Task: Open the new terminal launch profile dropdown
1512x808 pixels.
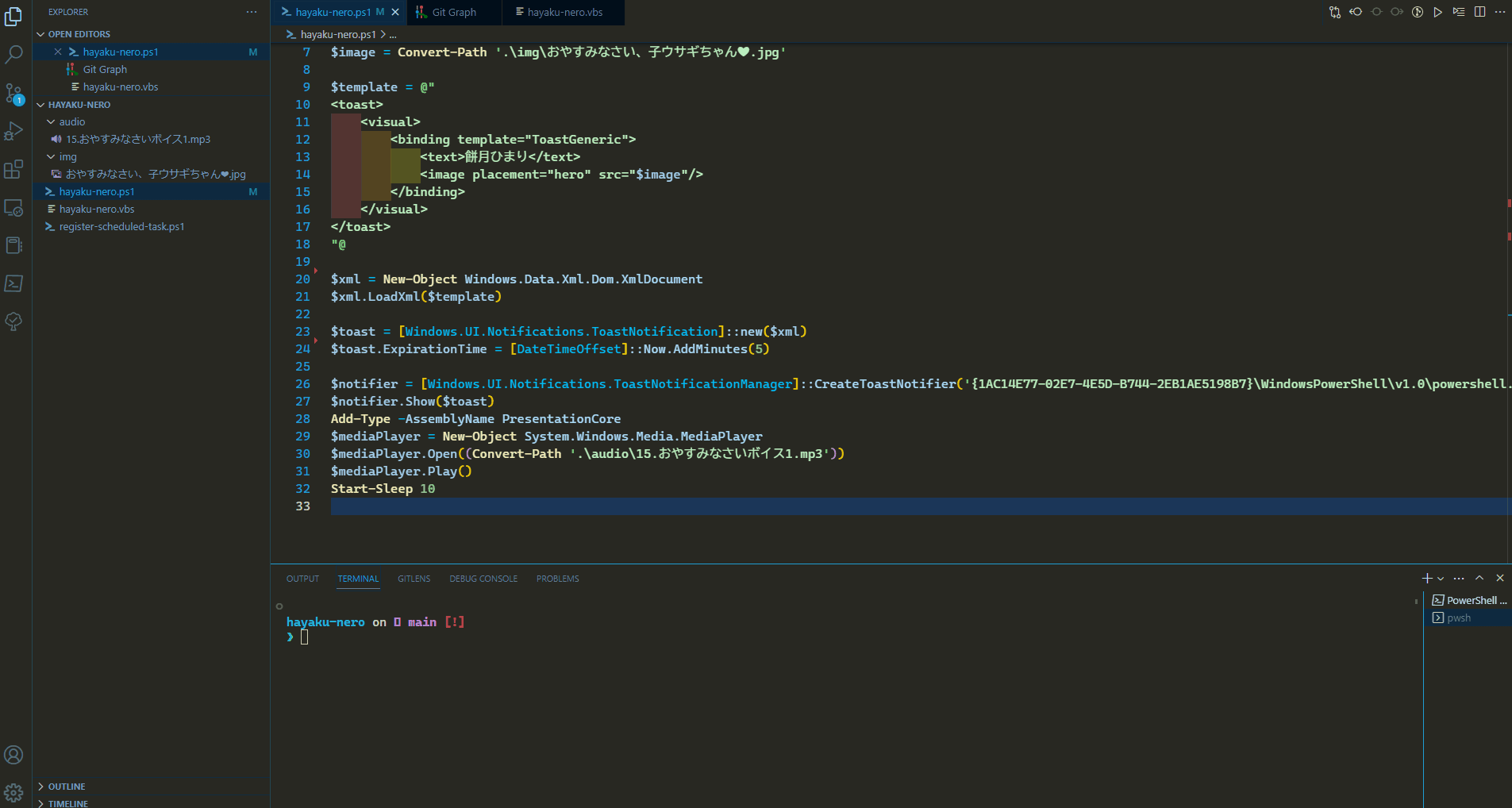Action: 1441,579
